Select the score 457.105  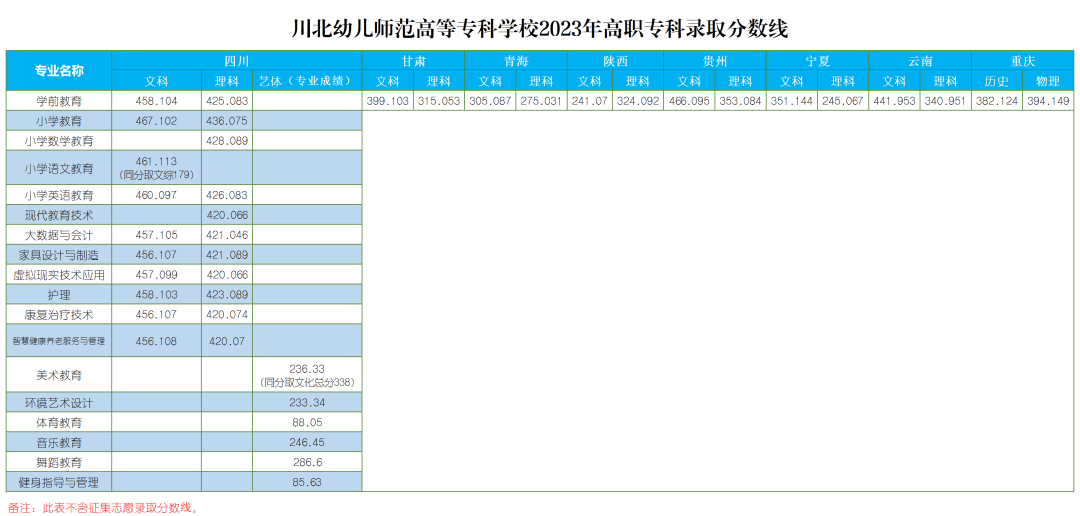tap(157, 235)
